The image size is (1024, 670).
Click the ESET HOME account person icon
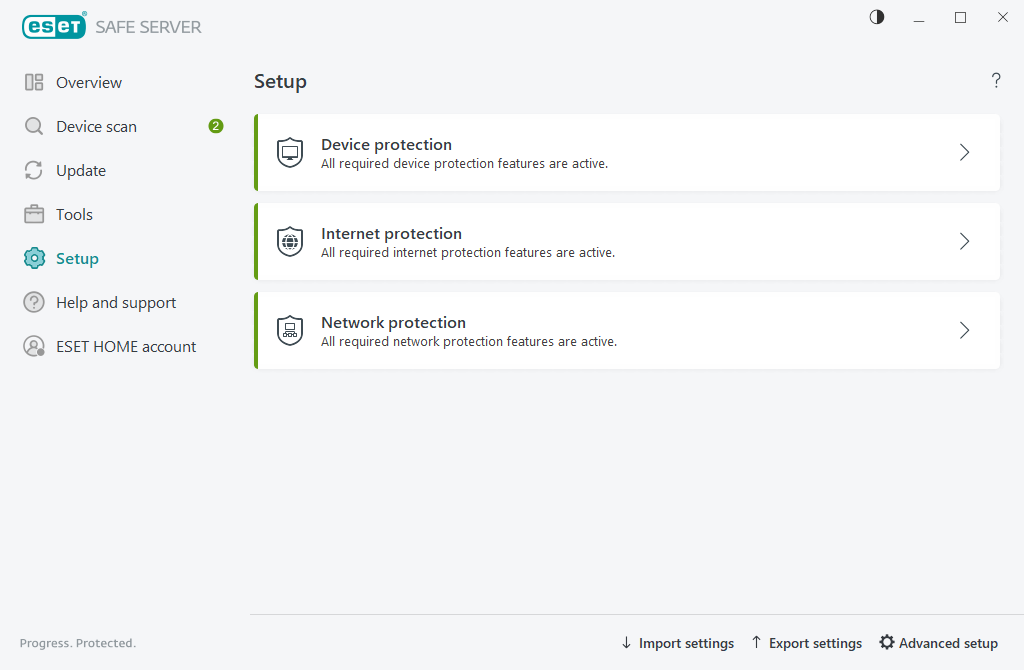tap(34, 346)
